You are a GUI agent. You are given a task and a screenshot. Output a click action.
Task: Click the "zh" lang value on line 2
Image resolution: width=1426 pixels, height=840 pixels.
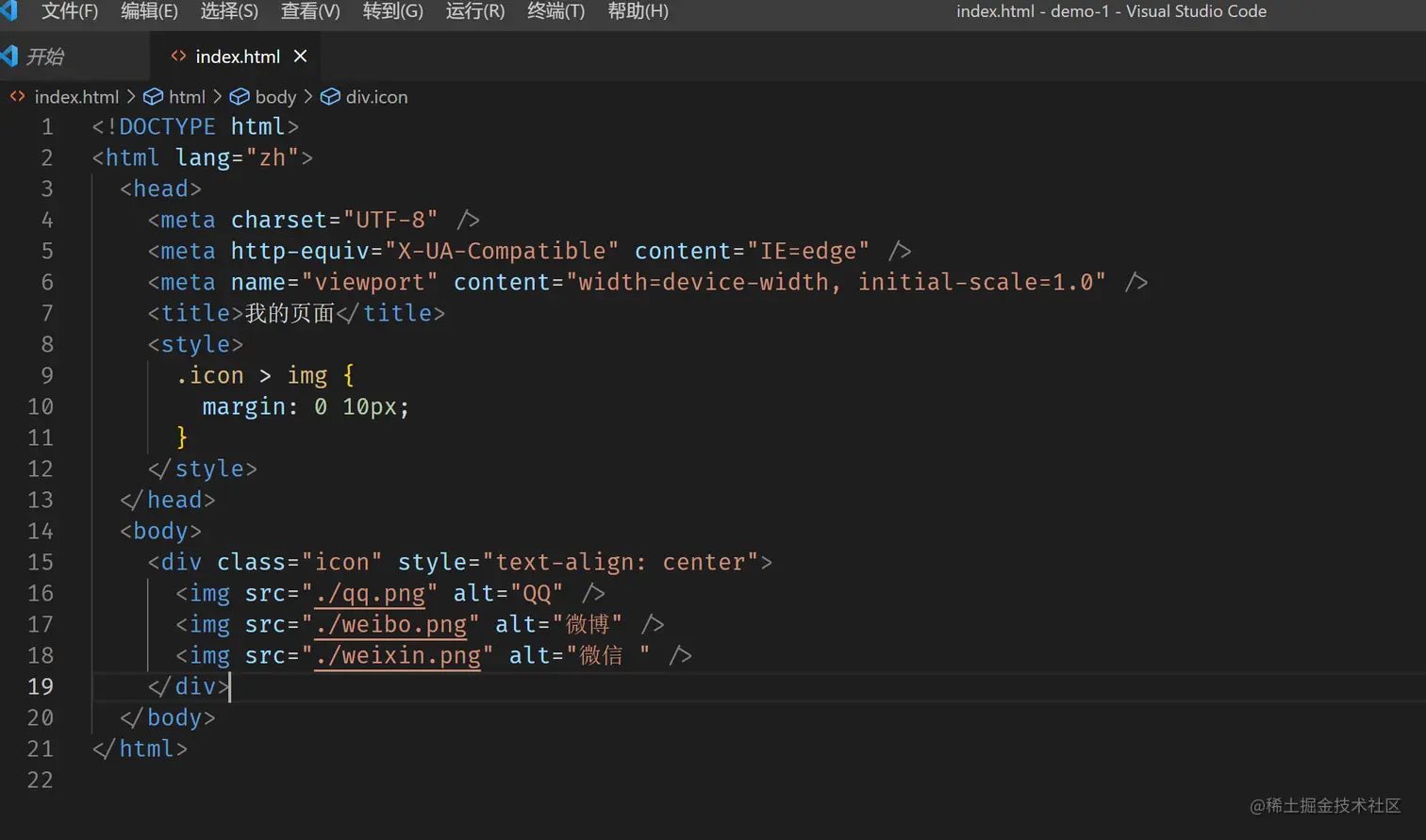pyautogui.click(x=273, y=157)
